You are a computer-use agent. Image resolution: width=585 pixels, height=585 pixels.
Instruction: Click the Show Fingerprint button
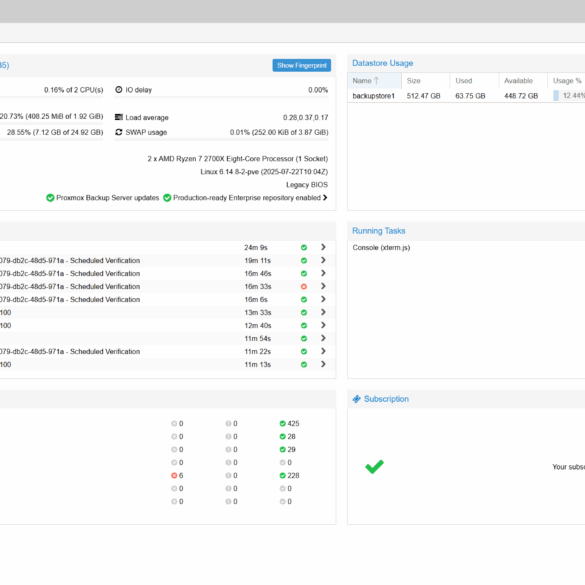(x=301, y=65)
